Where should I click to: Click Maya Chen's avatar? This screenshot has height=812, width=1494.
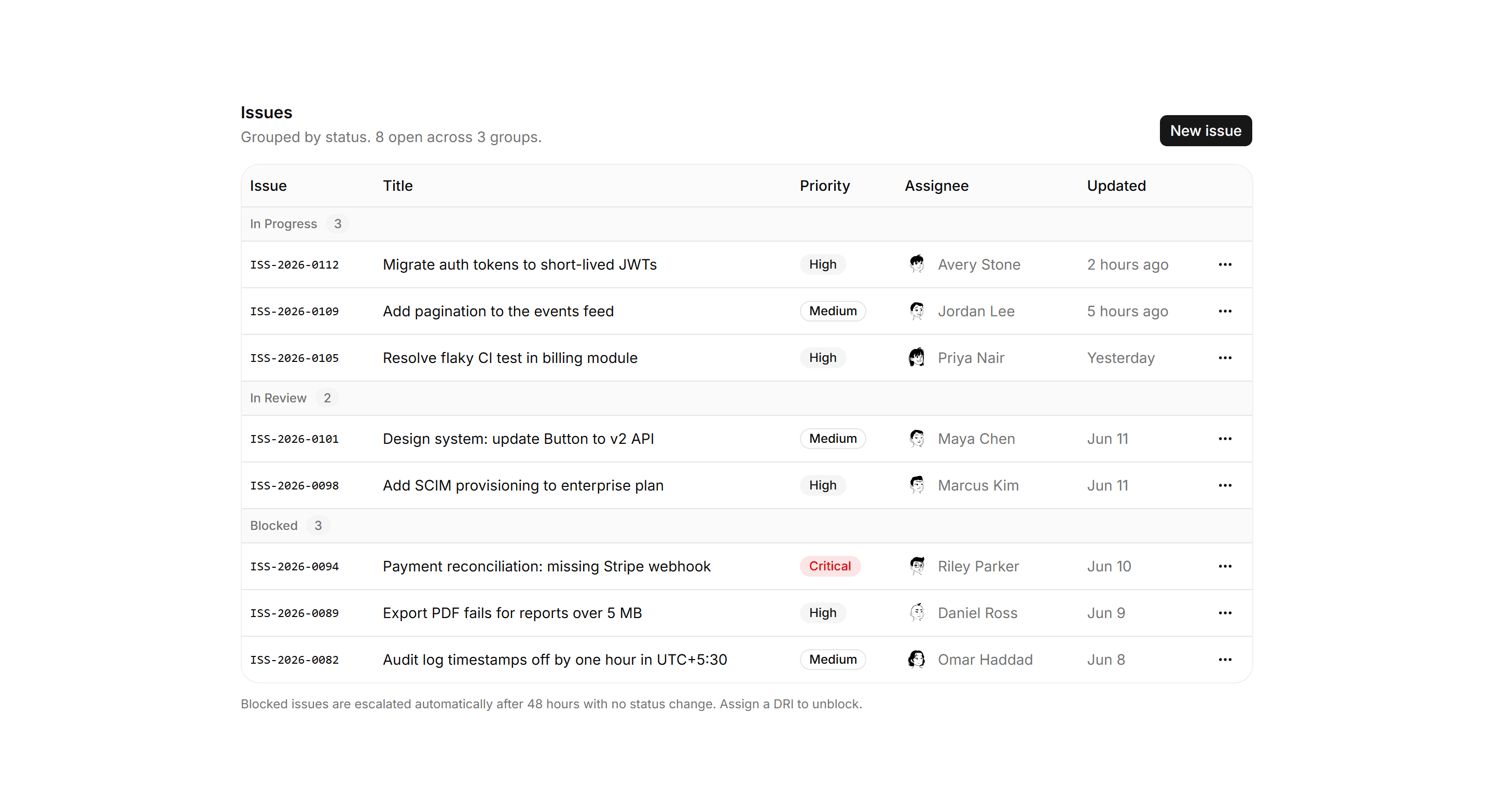pos(917,439)
